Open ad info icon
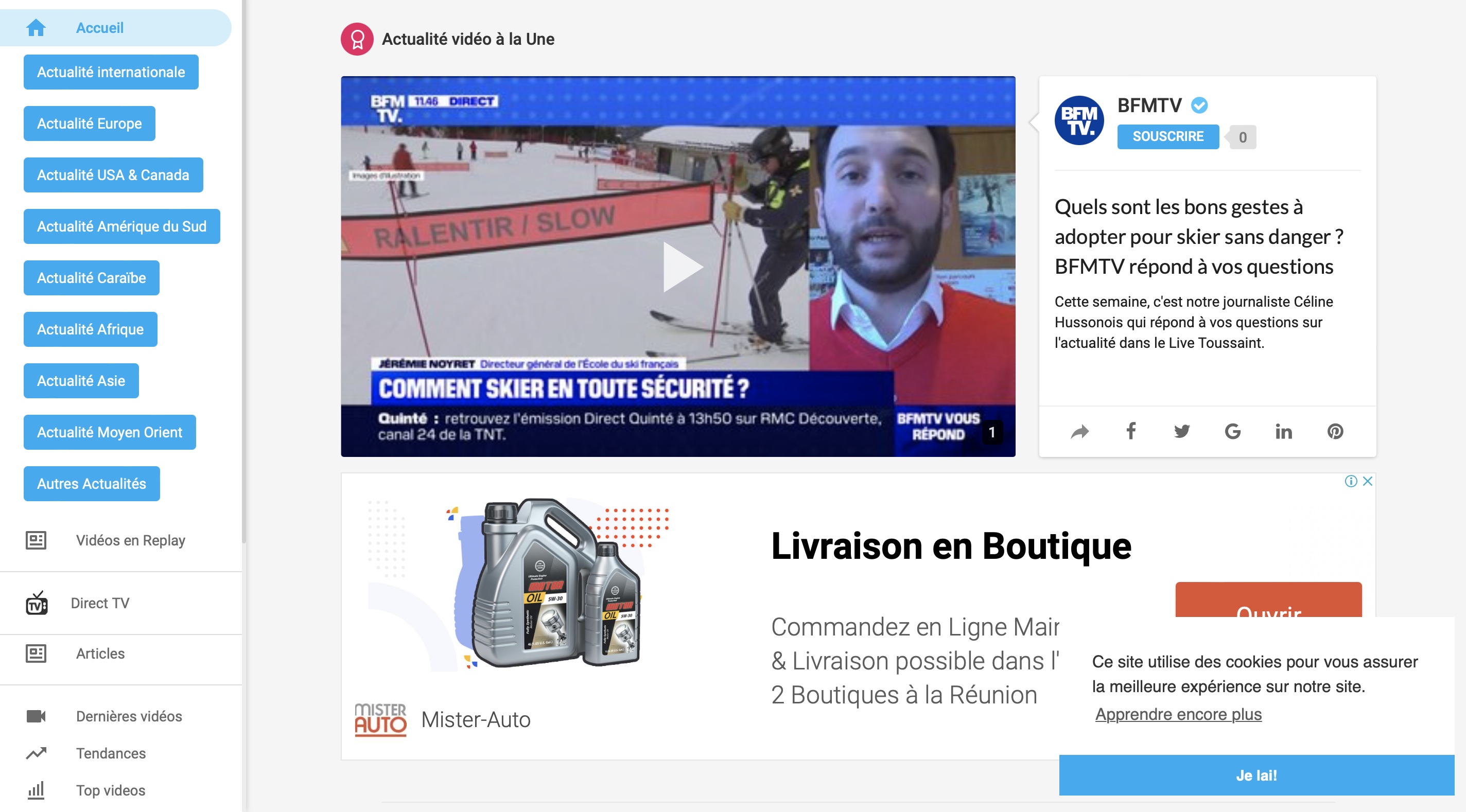1466x812 pixels. (x=1351, y=482)
